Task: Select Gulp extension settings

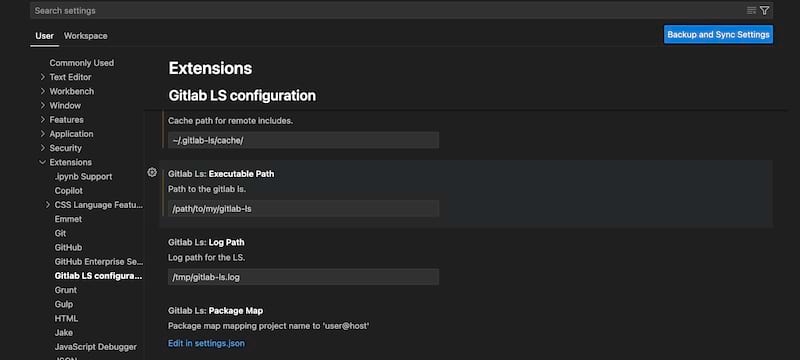Action: click(64, 304)
